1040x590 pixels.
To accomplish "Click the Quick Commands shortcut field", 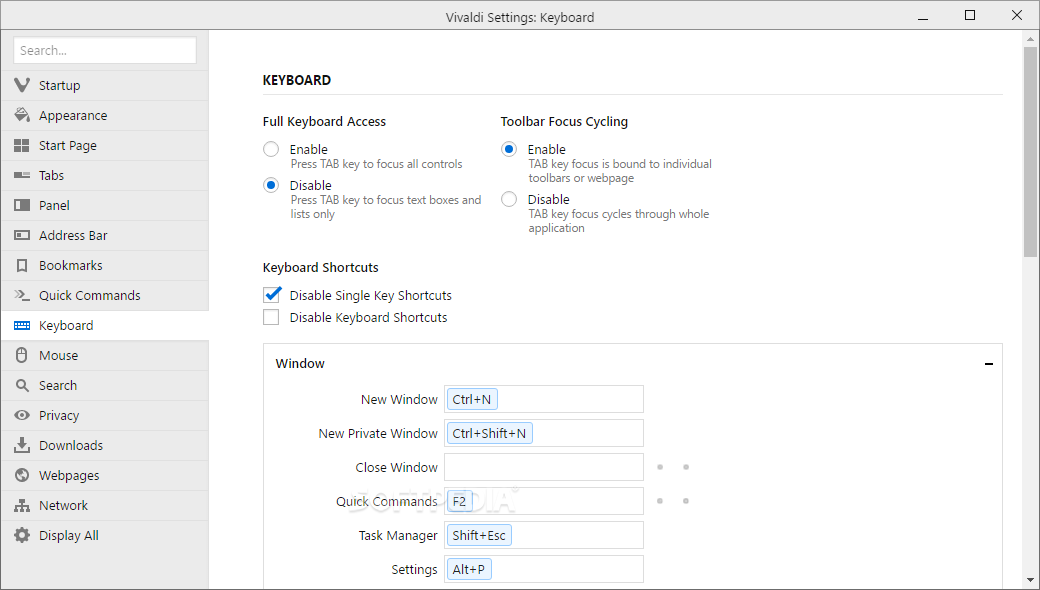I will coord(544,501).
